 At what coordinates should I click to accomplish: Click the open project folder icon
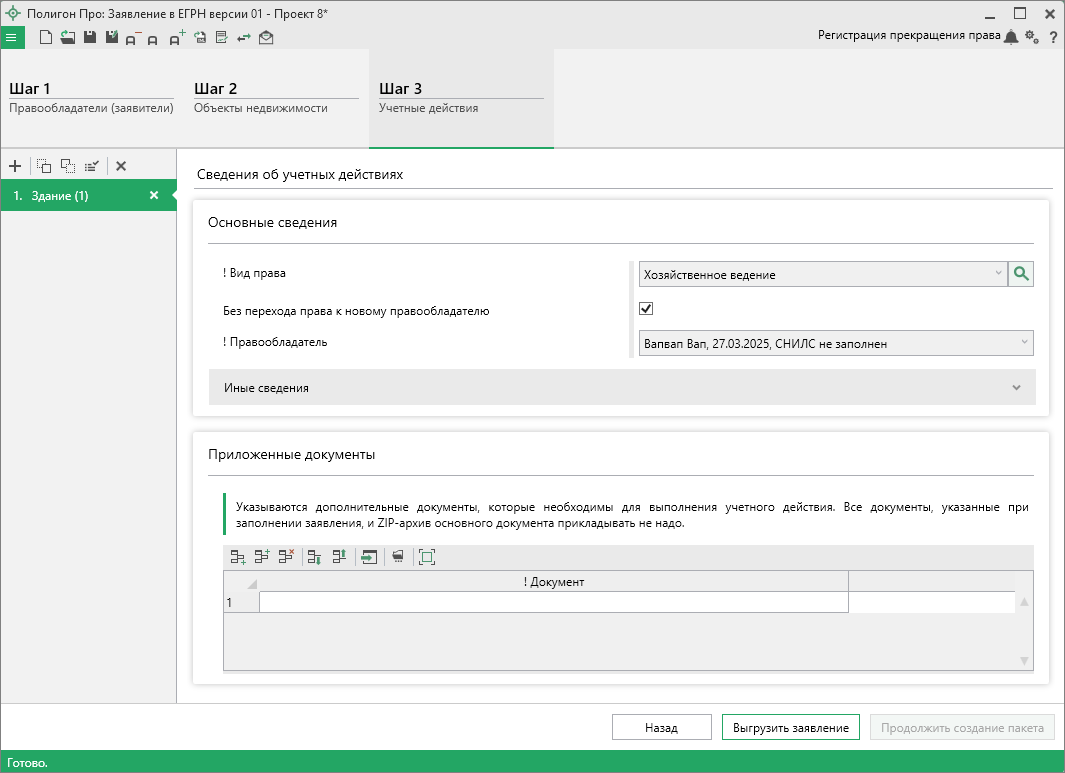click(x=68, y=37)
